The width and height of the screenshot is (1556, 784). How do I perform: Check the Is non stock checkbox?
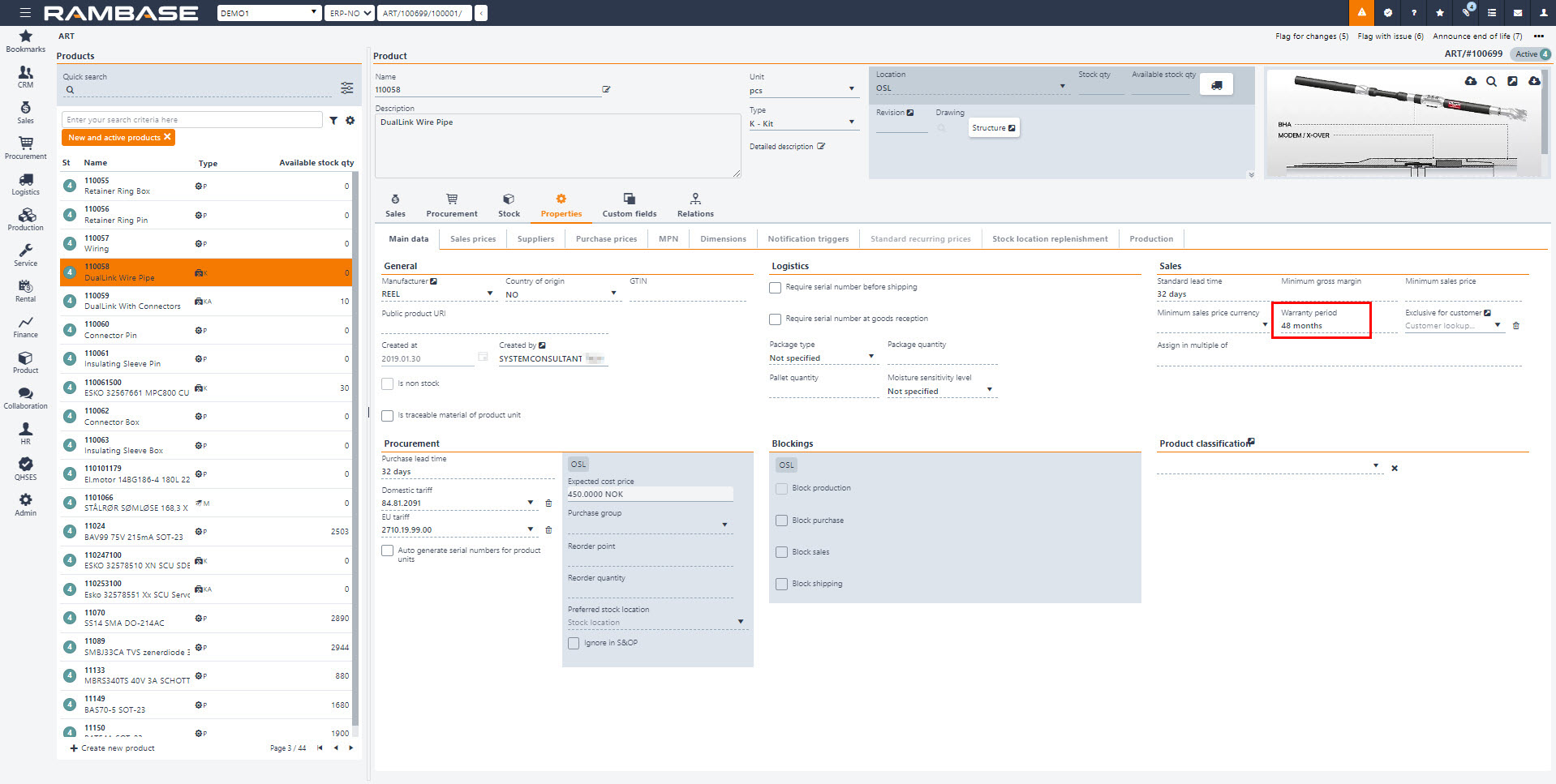[x=388, y=383]
